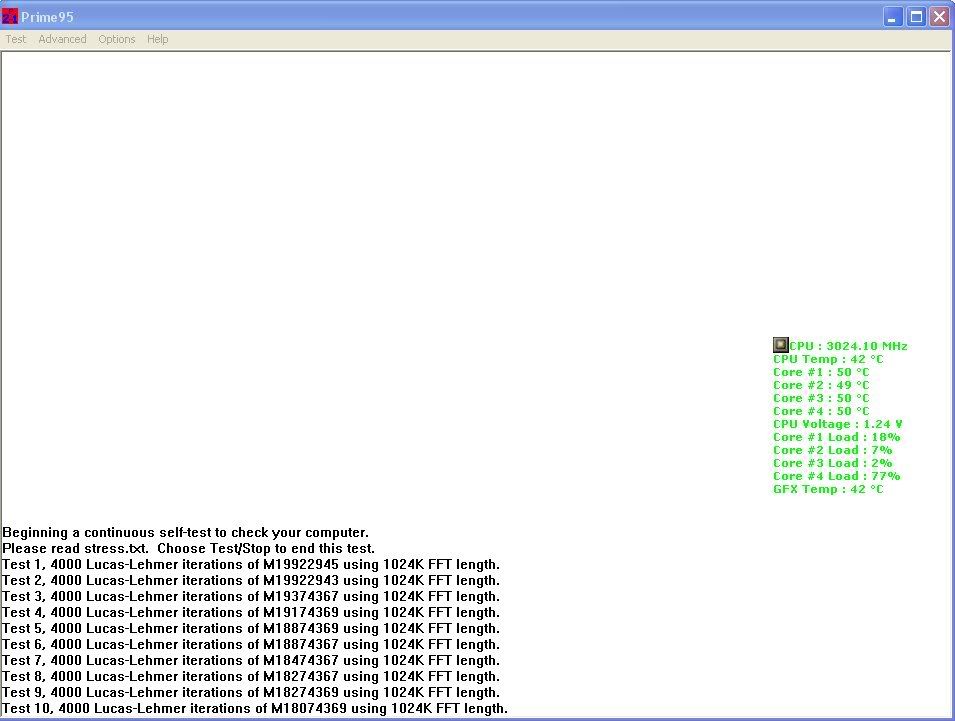Image resolution: width=955 pixels, height=721 pixels.
Task: Click the Test 2 line with M19922943
Action: tap(251, 580)
